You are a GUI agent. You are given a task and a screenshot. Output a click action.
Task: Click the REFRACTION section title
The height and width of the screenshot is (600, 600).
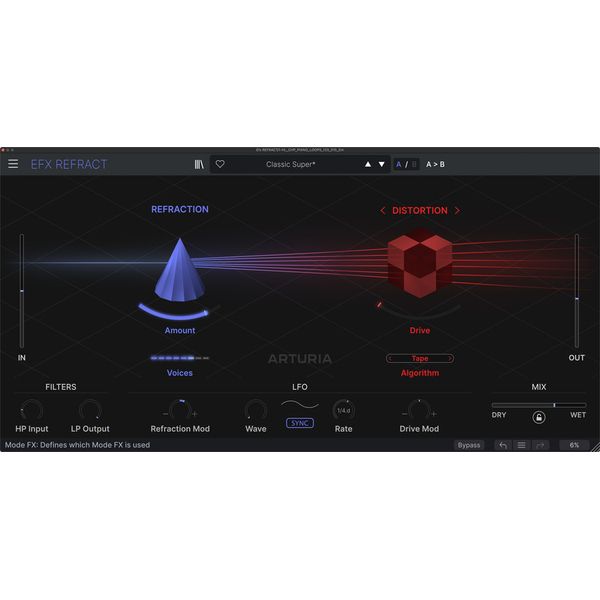(x=180, y=209)
